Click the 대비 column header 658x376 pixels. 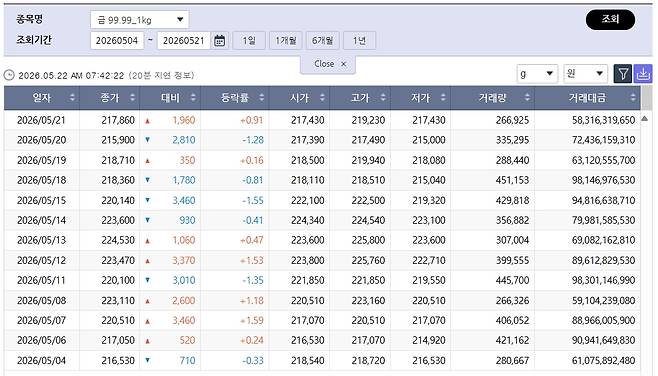coord(170,98)
